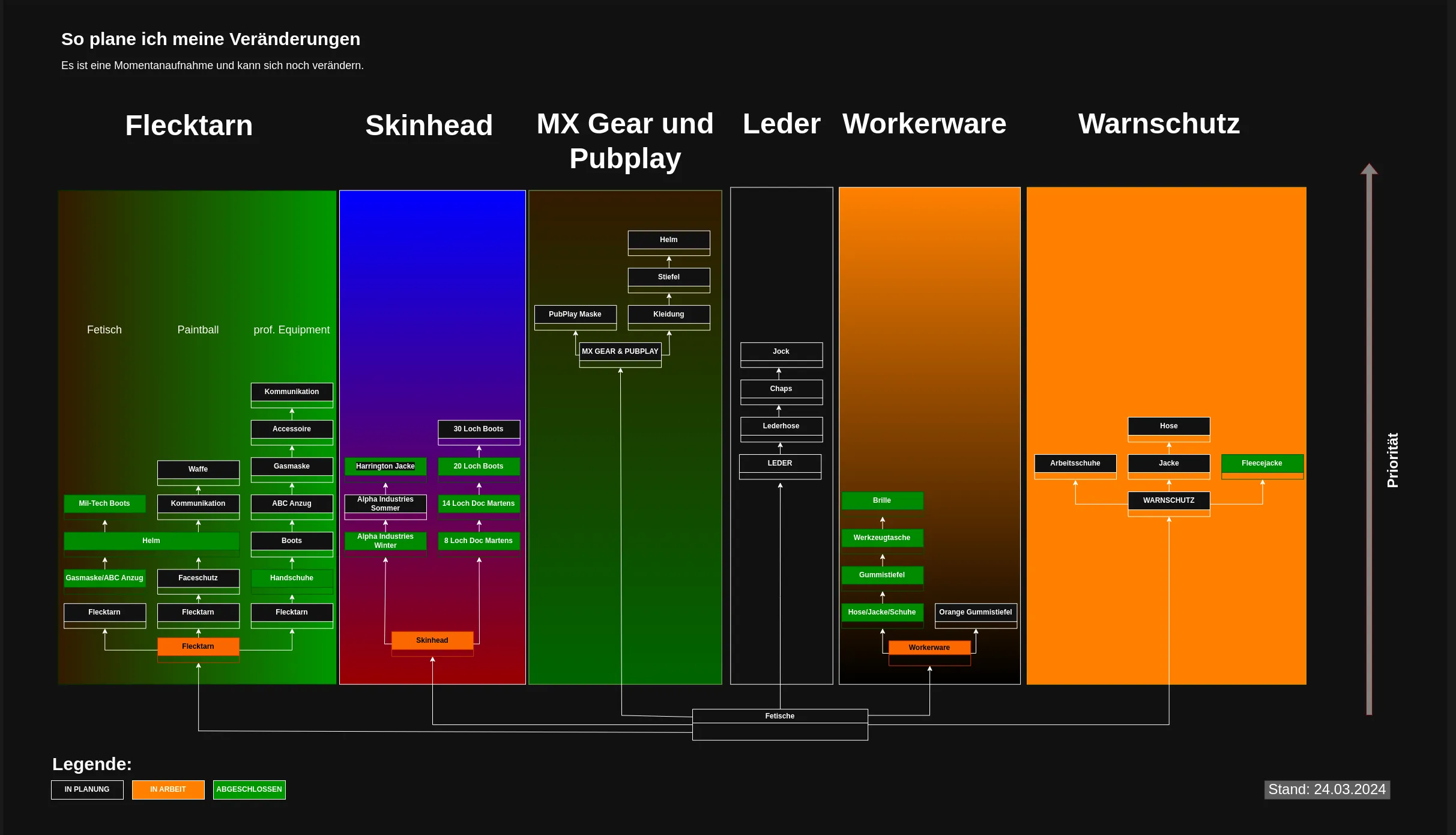1456x835 pixels.
Task: Select the Harrington Jacke node
Action: (x=385, y=466)
